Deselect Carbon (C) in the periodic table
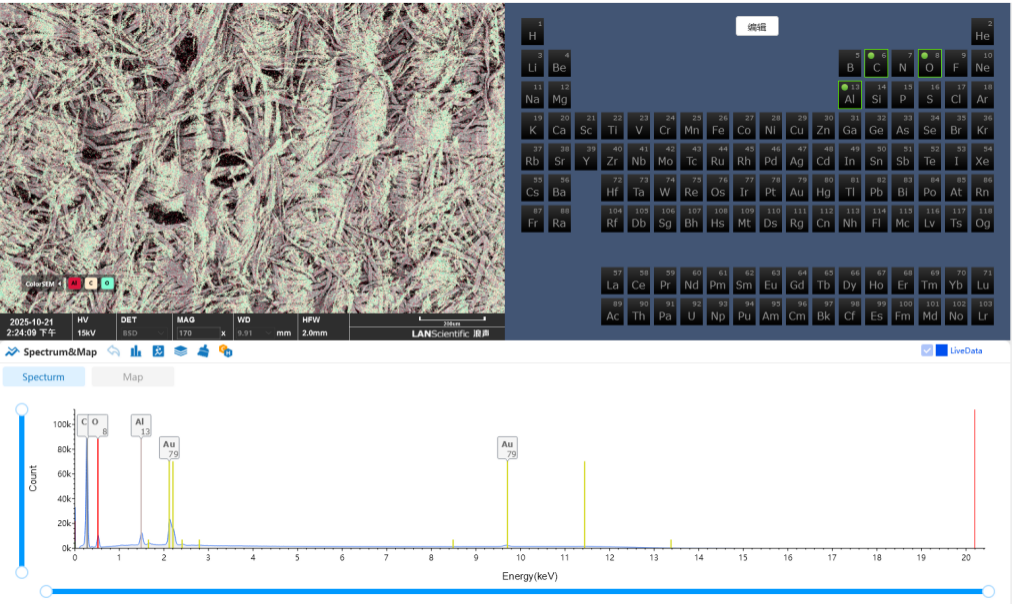1012x605 pixels. tap(876, 63)
